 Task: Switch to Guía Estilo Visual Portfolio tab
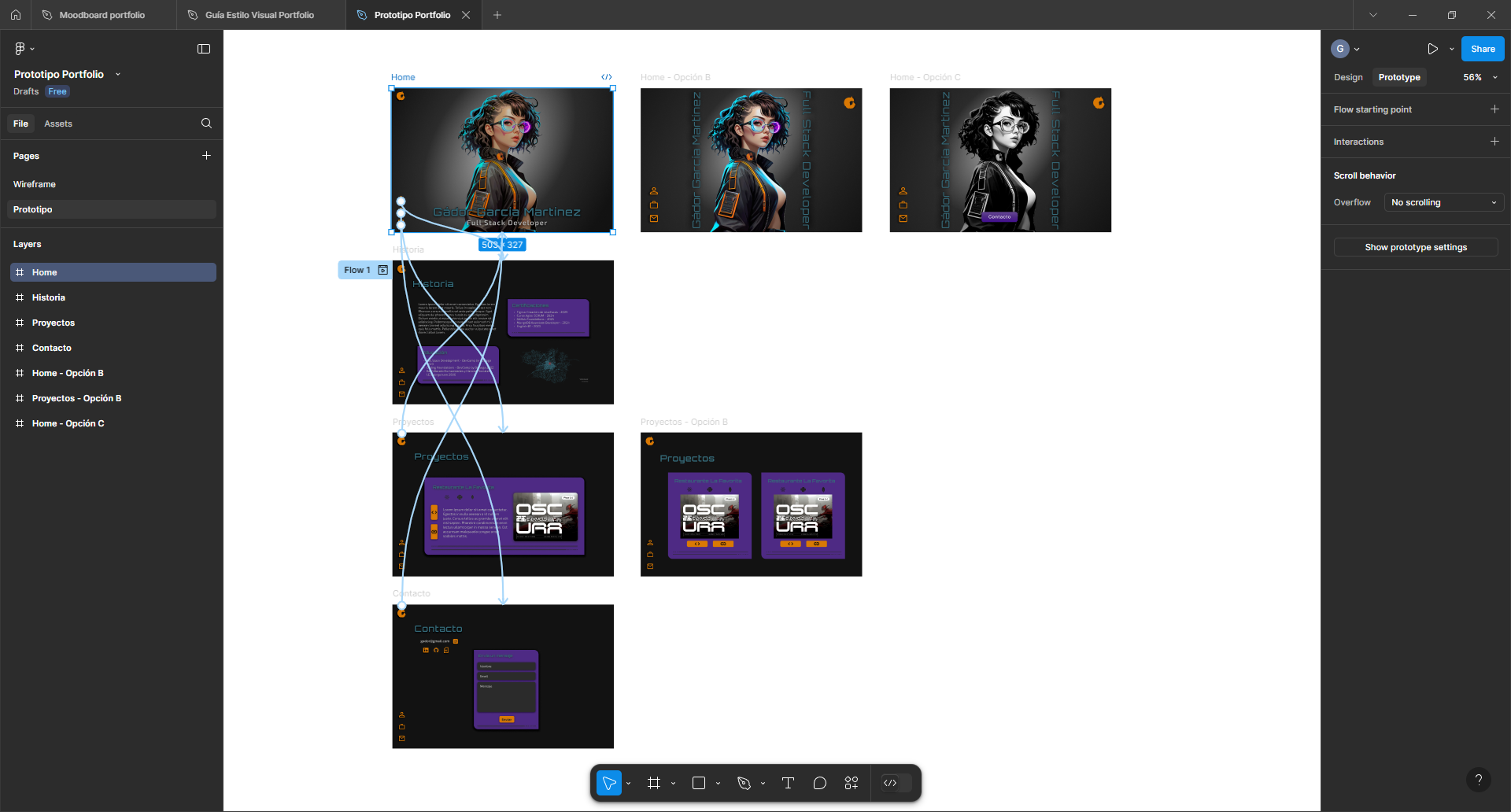(260, 15)
